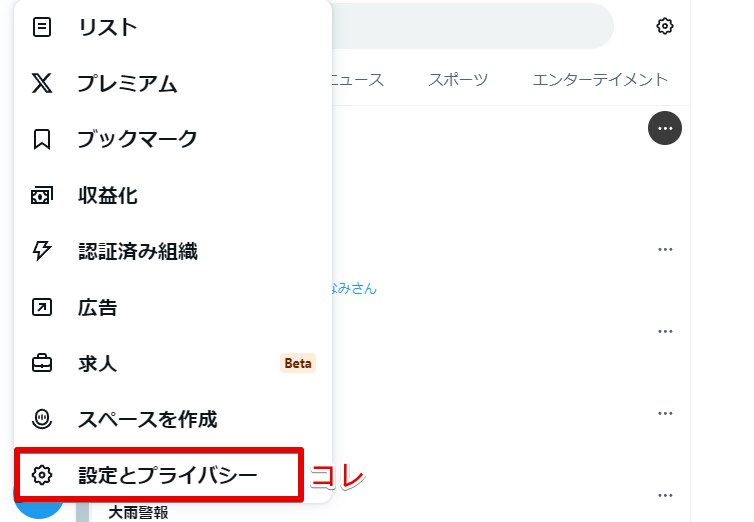The image size is (754, 522).
Task: Click the ブックマーク bookmark icon
Action: click(42, 139)
